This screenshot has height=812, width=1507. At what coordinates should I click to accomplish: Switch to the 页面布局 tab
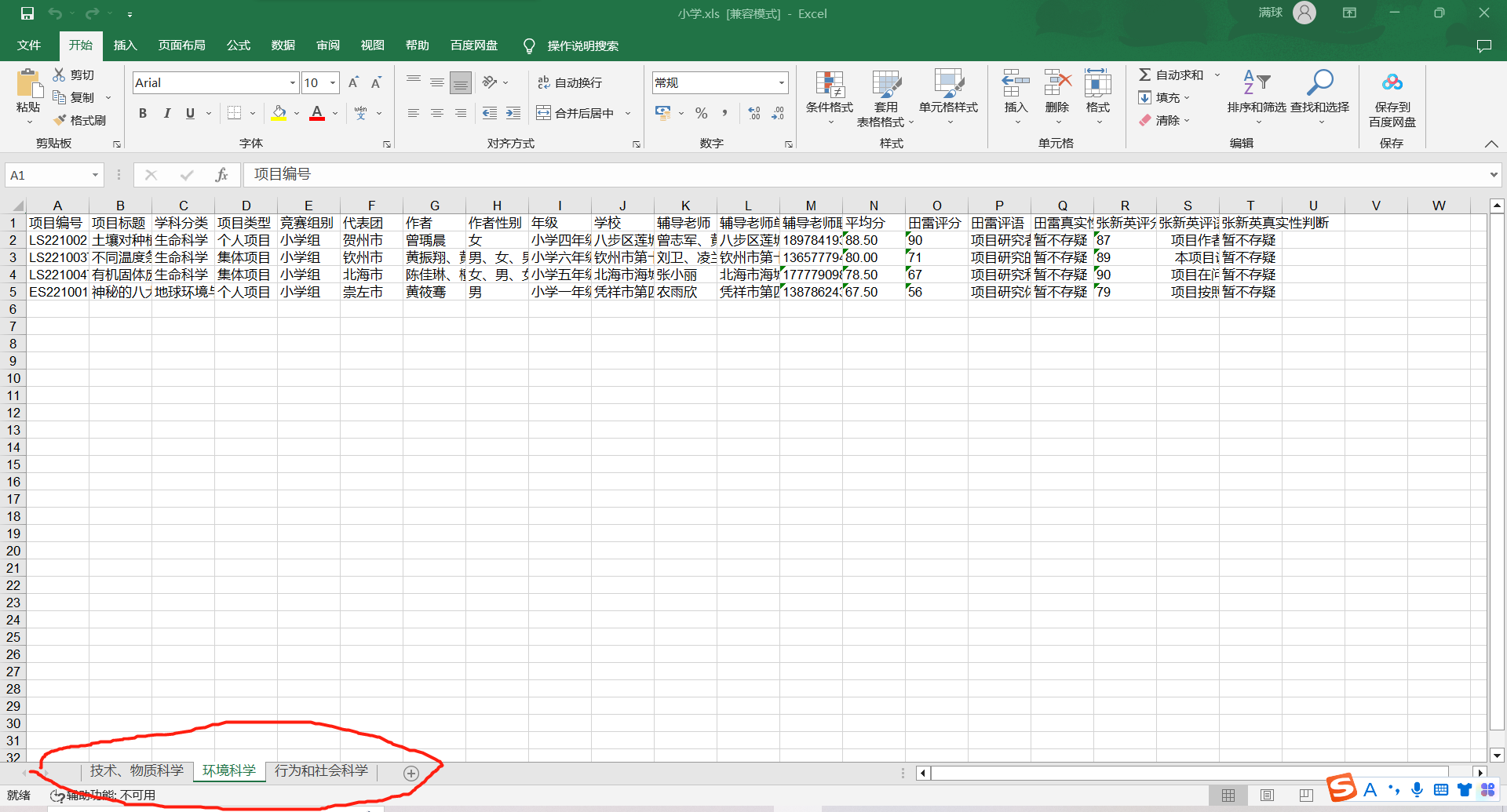181,46
